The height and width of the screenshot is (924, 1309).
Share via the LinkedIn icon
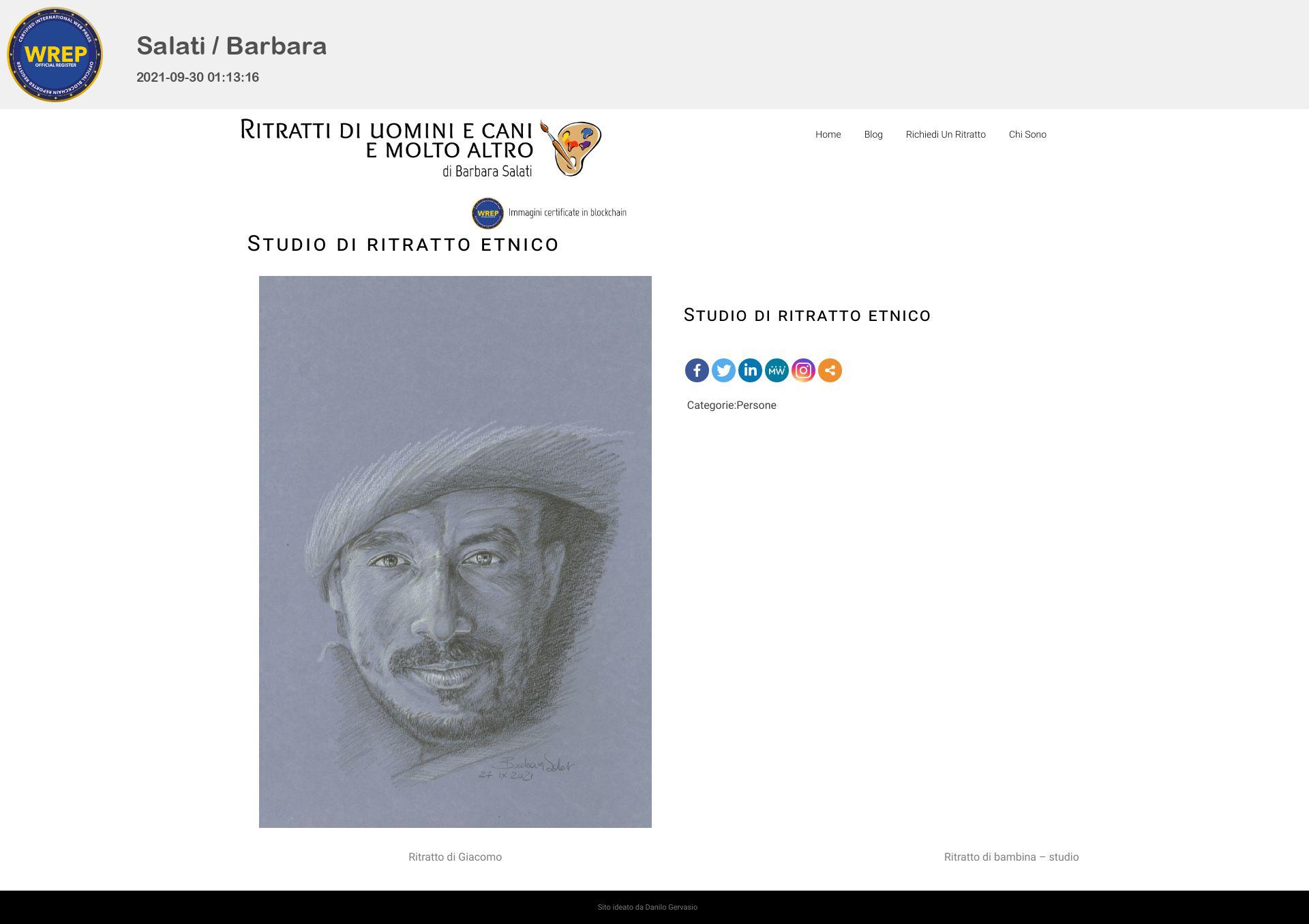(x=750, y=371)
